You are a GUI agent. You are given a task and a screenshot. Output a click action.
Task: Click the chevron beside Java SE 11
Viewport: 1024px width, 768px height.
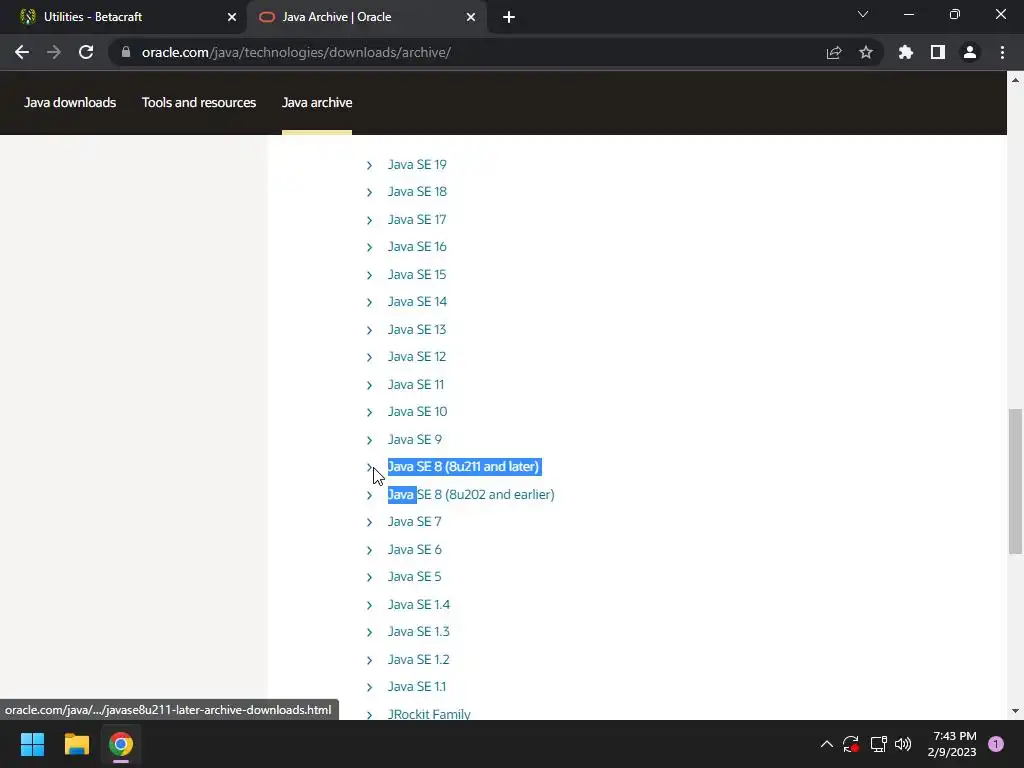[x=369, y=385]
